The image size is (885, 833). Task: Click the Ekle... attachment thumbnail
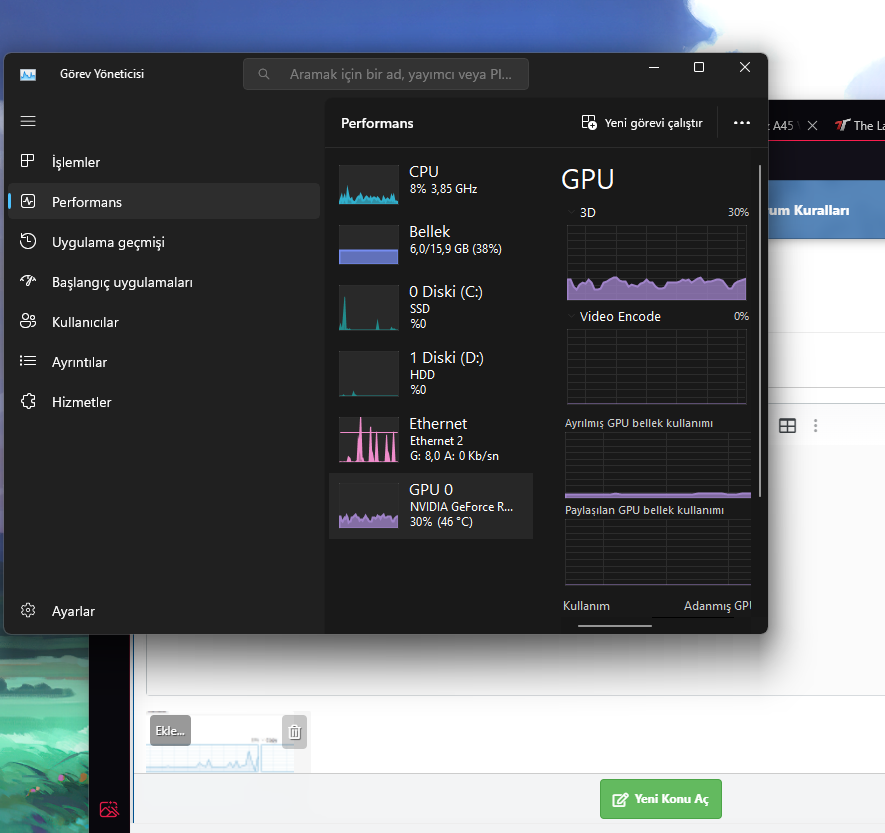170,731
